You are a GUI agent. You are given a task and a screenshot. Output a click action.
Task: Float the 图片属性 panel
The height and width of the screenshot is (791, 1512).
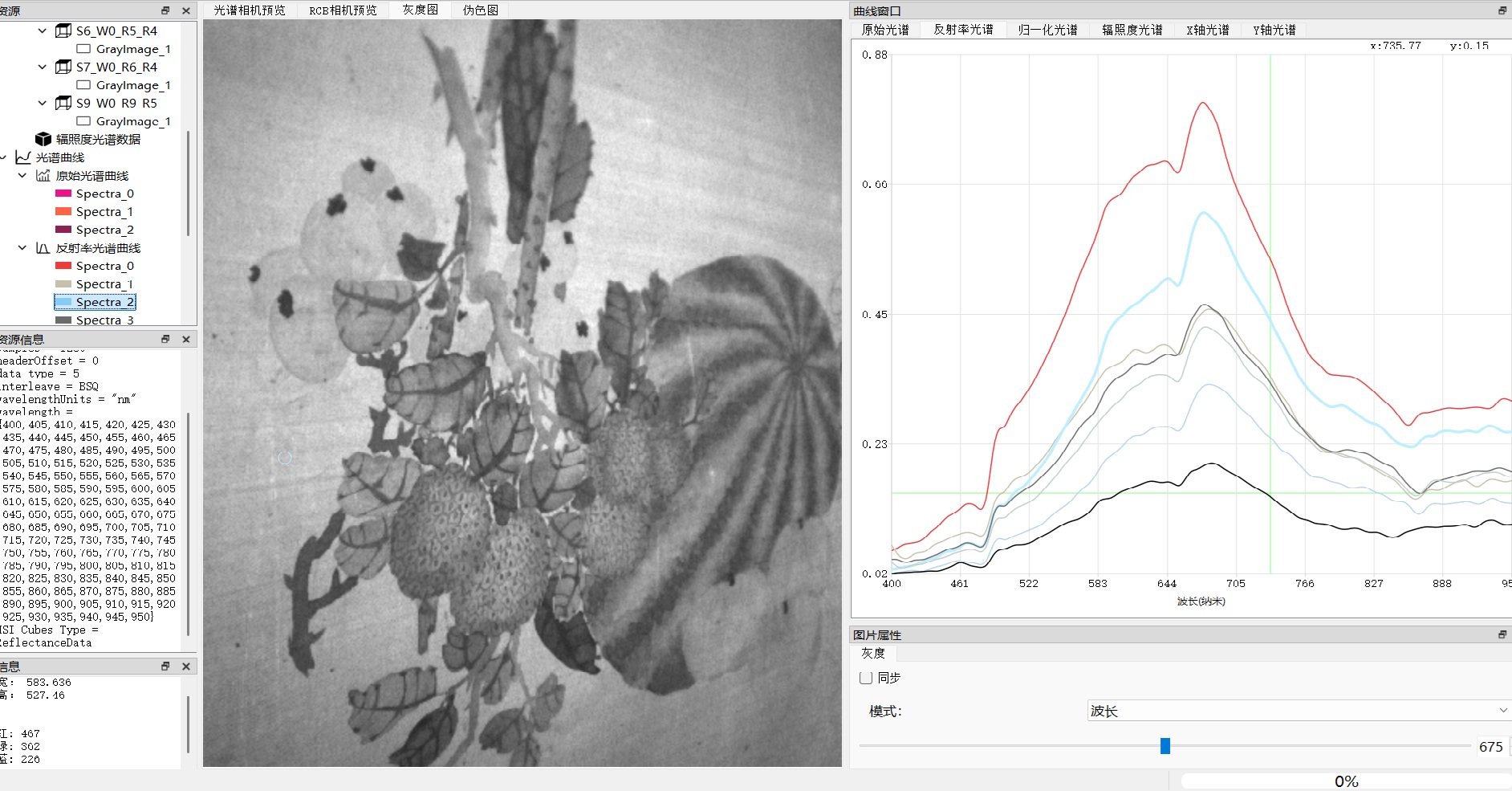click(x=1502, y=634)
